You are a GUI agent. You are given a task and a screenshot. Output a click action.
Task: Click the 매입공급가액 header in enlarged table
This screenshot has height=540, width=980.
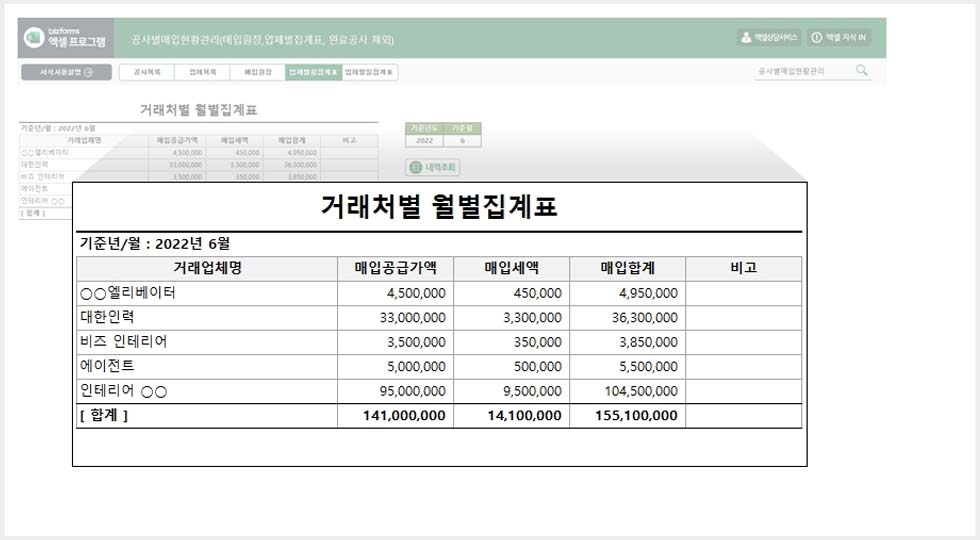tap(396, 269)
